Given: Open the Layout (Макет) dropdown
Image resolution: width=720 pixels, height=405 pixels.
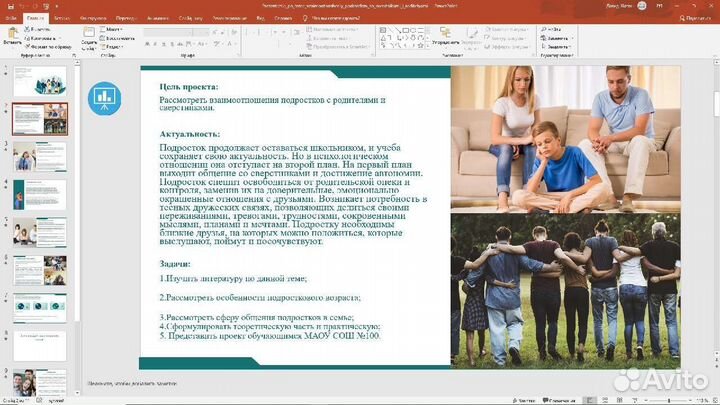Looking at the screenshot, I should click(x=112, y=29).
